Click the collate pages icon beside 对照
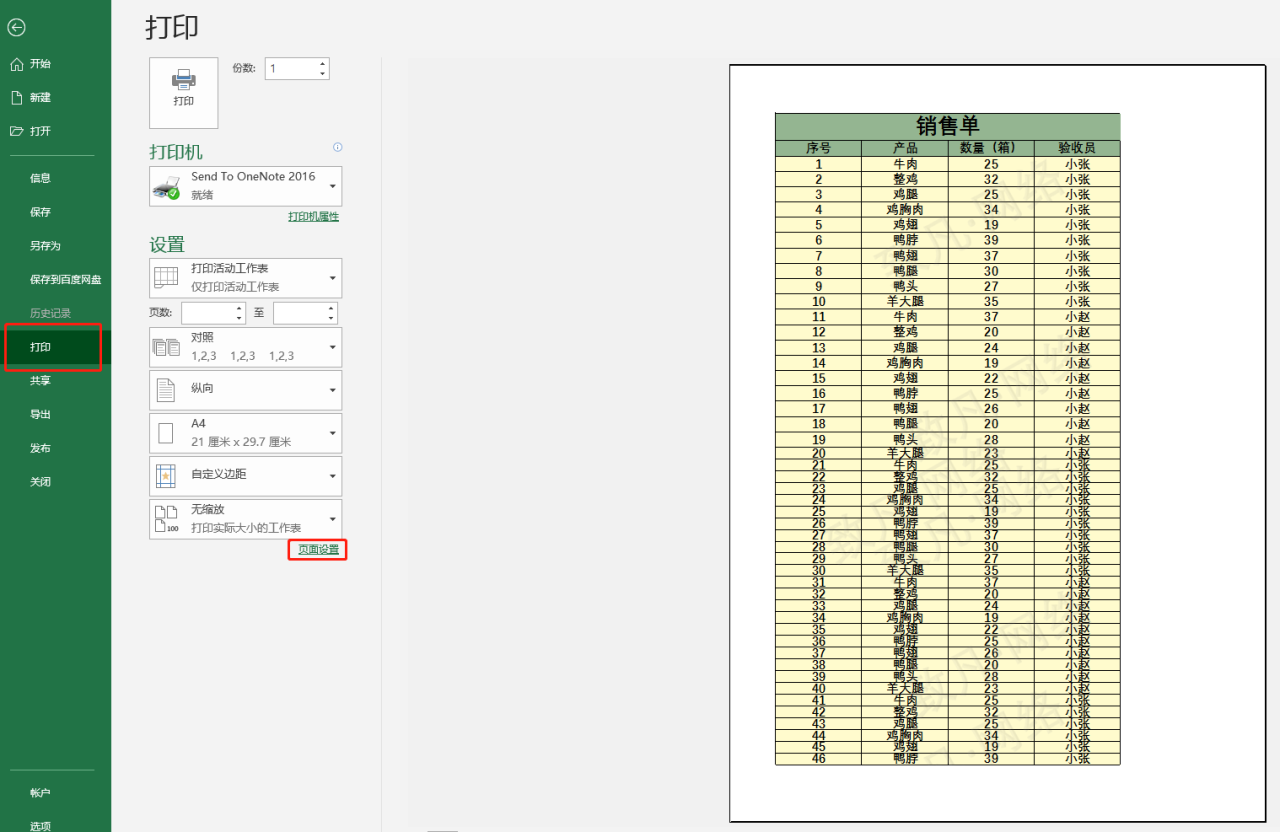Screen dimensions: 1280x832 pos(166,347)
